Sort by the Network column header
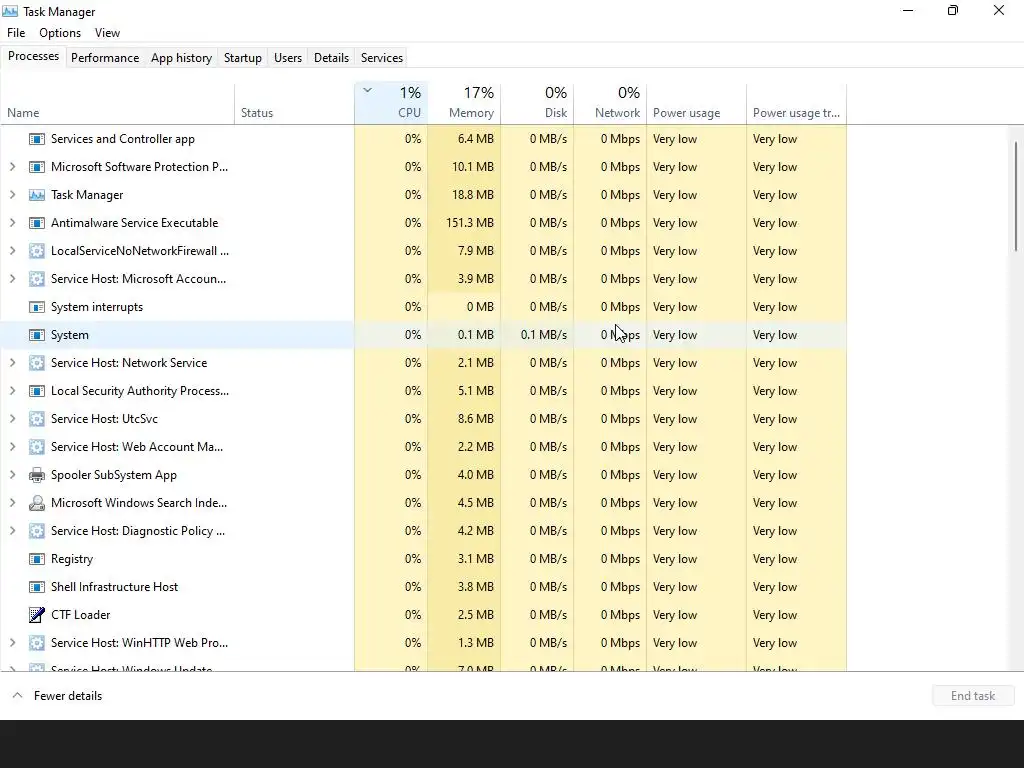The height and width of the screenshot is (768, 1024). pyautogui.click(x=610, y=103)
